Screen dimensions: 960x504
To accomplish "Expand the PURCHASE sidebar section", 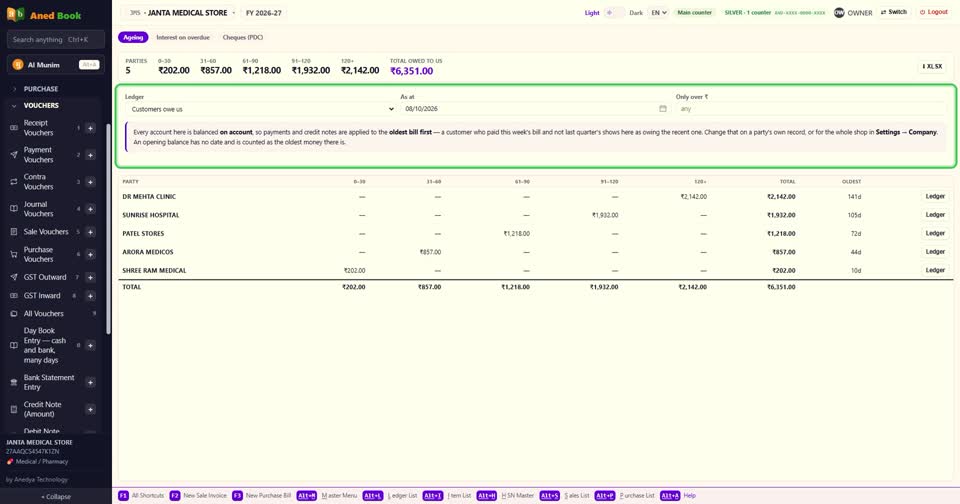I will (41, 89).
